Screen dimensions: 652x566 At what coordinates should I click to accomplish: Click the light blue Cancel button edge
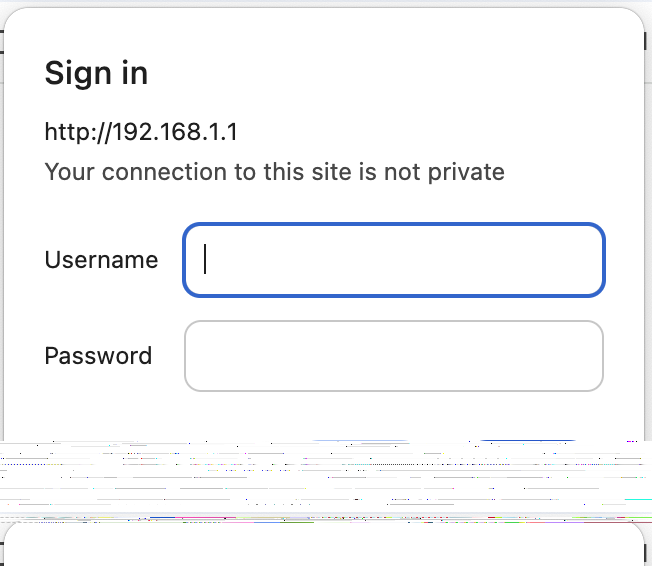click(360, 440)
